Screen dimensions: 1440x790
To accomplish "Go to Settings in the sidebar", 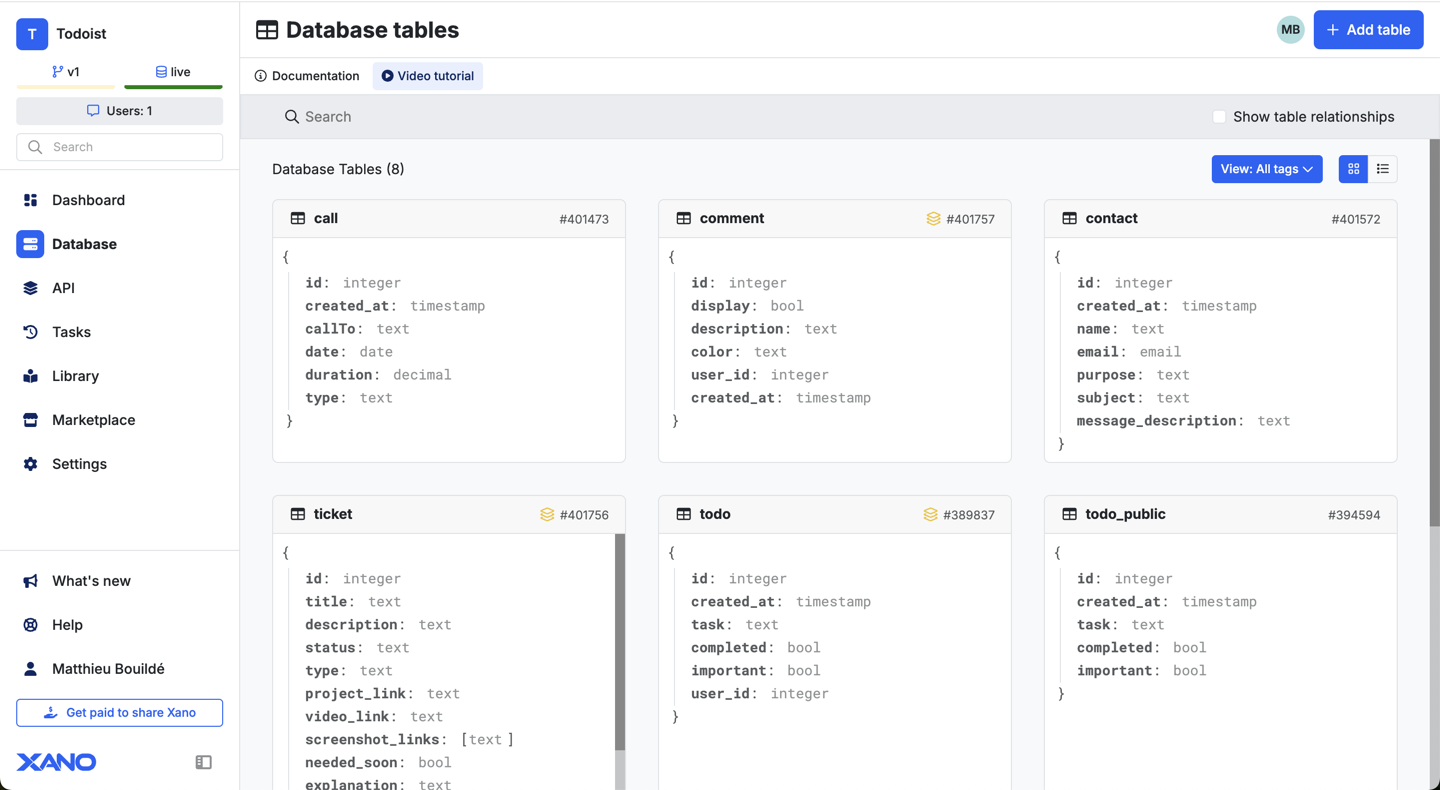I will coord(80,464).
